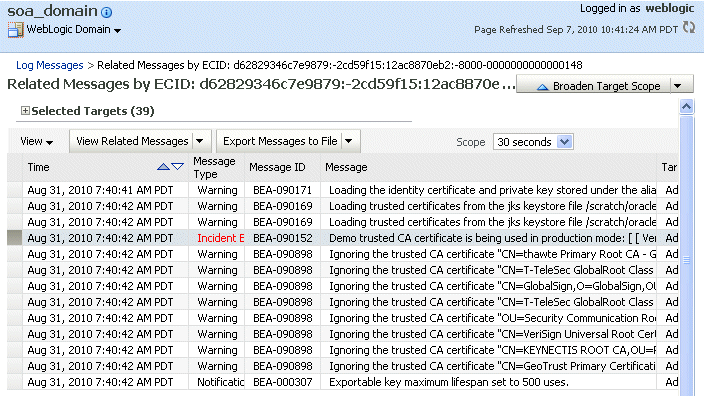Image resolution: width=704 pixels, height=396 pixels.
Task: Sort the Time column ascending
Action: coord(163,167)
